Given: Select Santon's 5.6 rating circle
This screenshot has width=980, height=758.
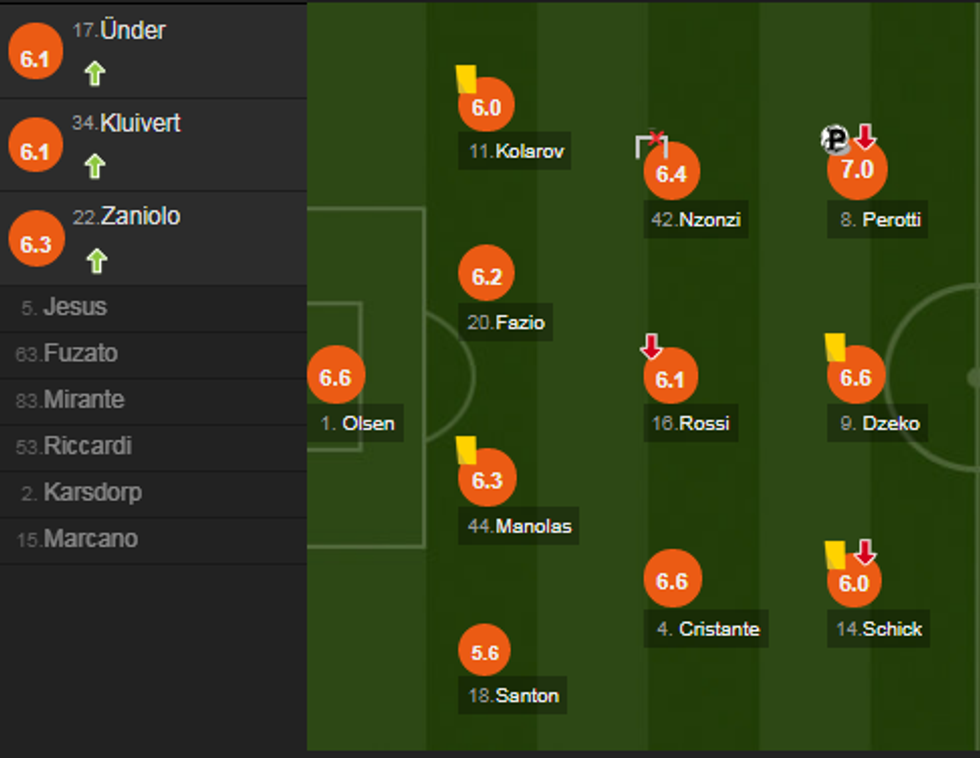Looking at the screenshot, I should tap(485, 652).
